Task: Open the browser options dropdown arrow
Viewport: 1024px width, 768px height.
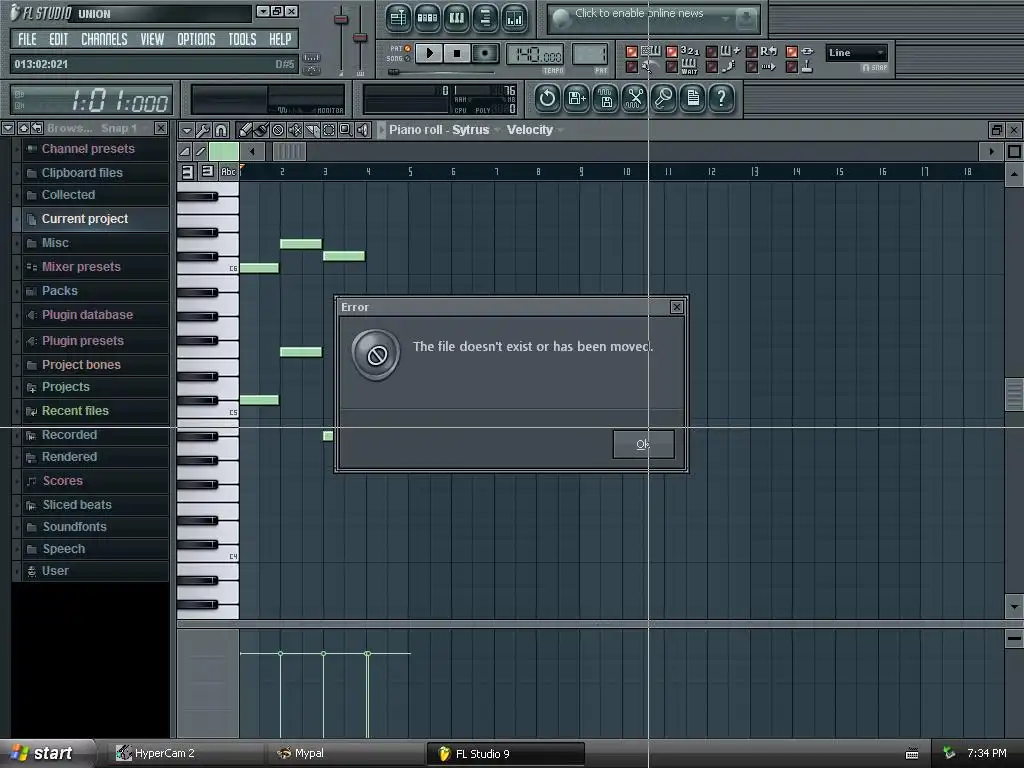Action: pos(8,128)
